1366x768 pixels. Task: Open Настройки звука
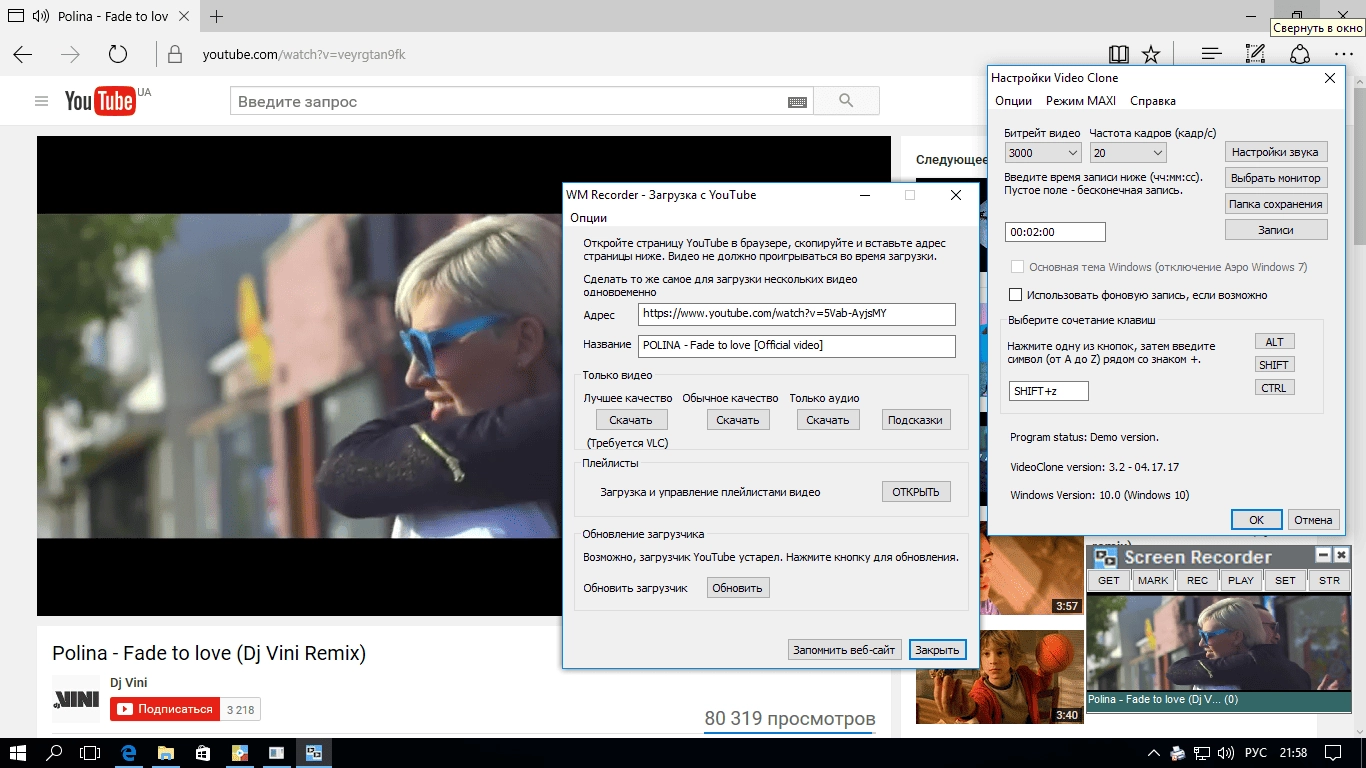(1276, 152)
